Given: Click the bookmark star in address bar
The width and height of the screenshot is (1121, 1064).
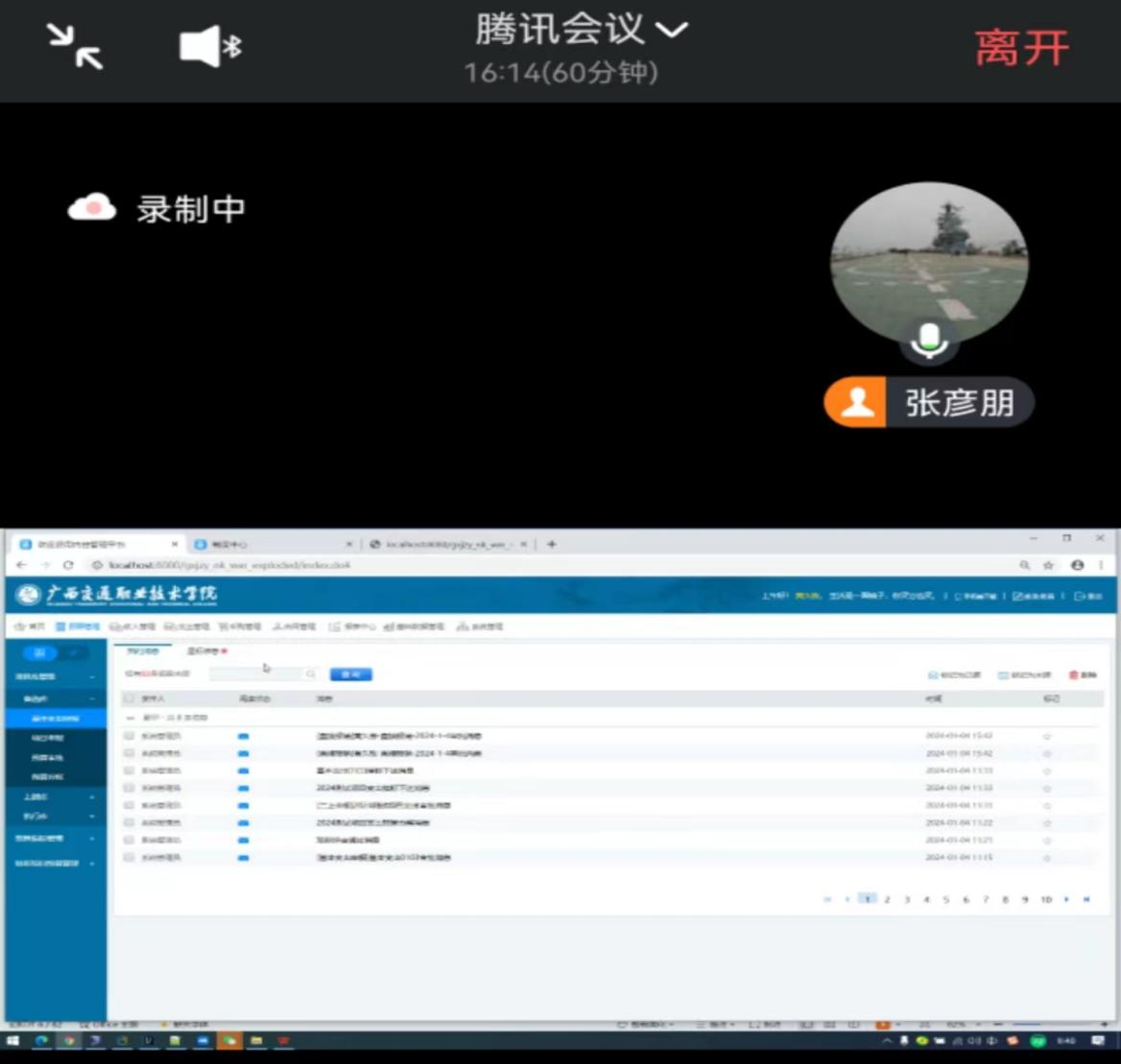Looking at the screenshot, I should pyautogui.click(x=1049, y=565).
